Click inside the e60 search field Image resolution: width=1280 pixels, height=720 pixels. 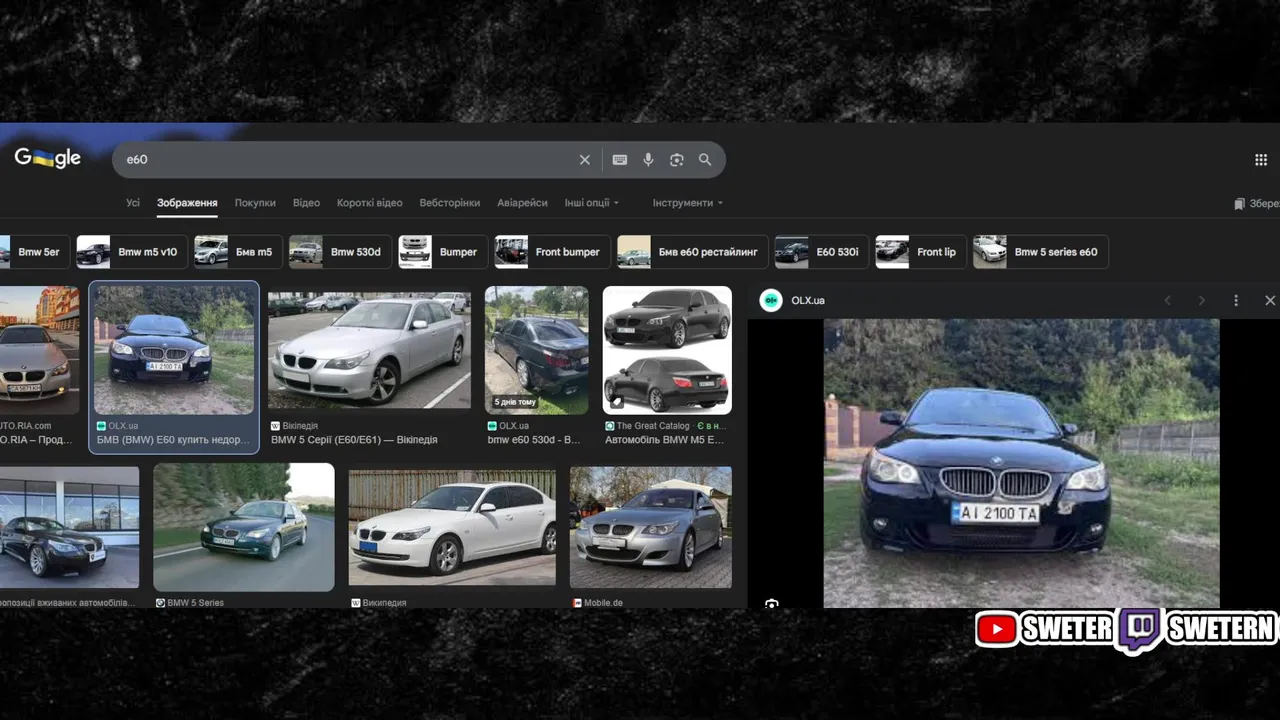coord(345,160)
